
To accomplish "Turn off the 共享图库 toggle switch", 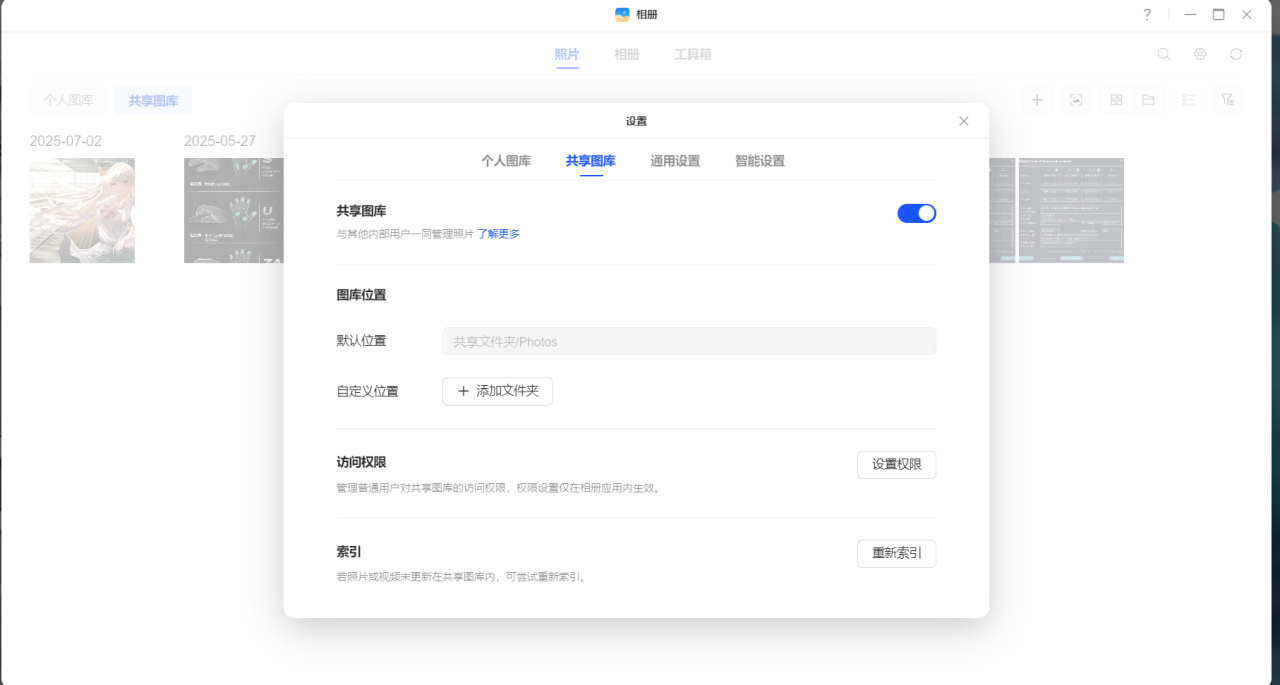I will click(917, 213).
